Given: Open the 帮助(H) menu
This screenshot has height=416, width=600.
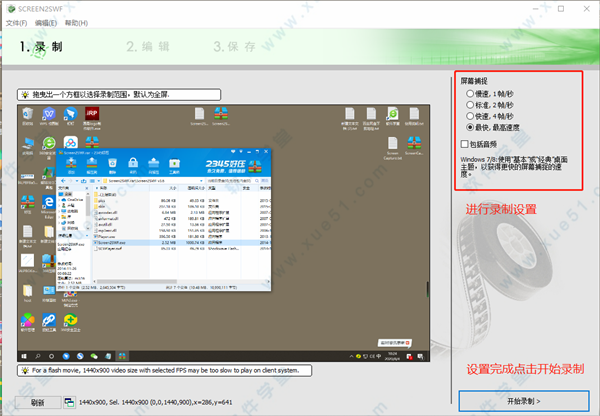Looking at the screenshot, I should click(77, 21).
